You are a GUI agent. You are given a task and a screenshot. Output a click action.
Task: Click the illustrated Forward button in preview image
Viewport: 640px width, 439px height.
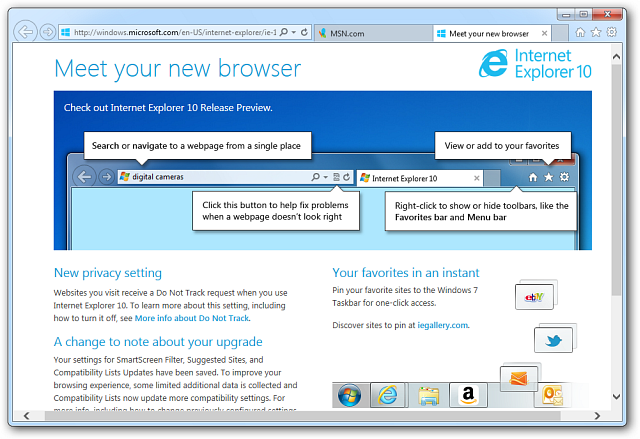click(x=106, y=177)
